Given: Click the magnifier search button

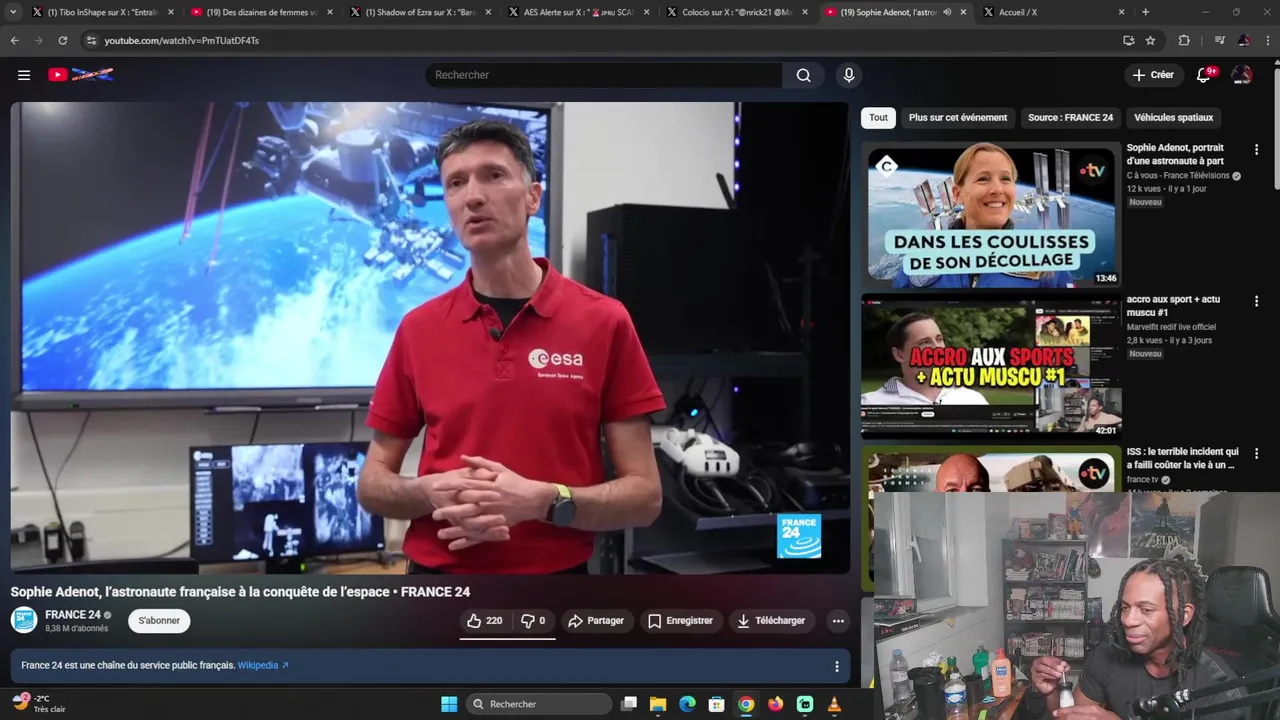Looking at the screenshot, I should point(803,75).
